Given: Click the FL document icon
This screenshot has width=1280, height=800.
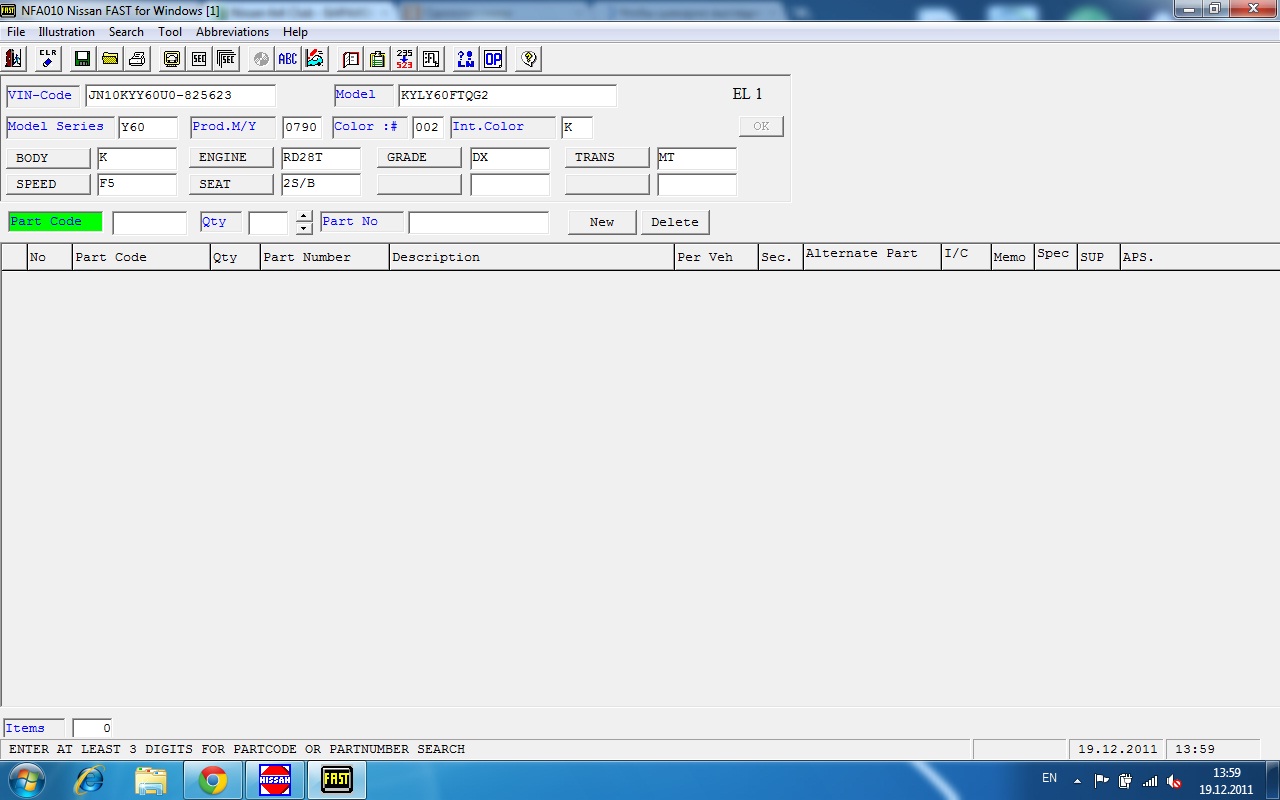Looking at the screenshot, I should pyautogui.click(x=431, y=59).
